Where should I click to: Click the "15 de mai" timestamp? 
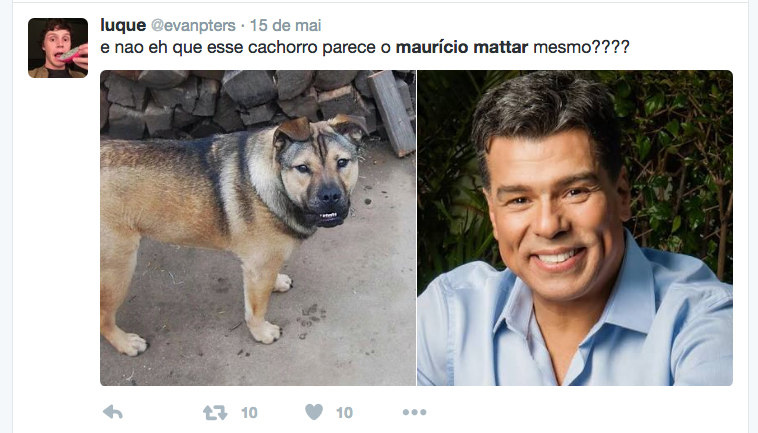285,25
